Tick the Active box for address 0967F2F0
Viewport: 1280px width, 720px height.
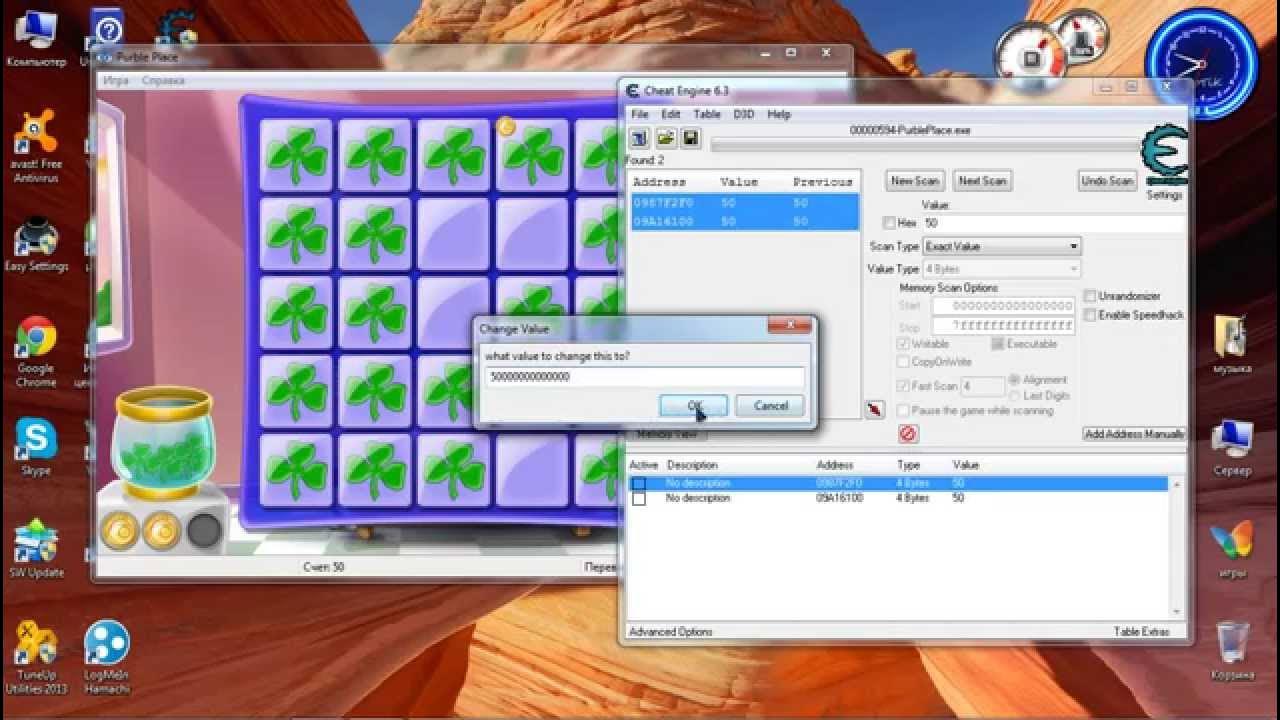click(x=639, y=484)
